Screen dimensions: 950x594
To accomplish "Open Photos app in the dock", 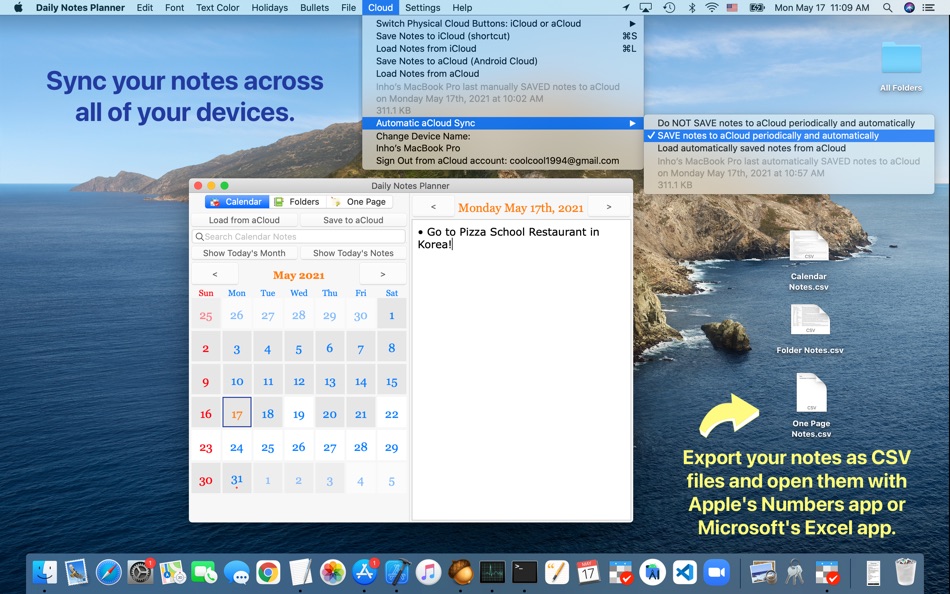I will click(332, 572).
